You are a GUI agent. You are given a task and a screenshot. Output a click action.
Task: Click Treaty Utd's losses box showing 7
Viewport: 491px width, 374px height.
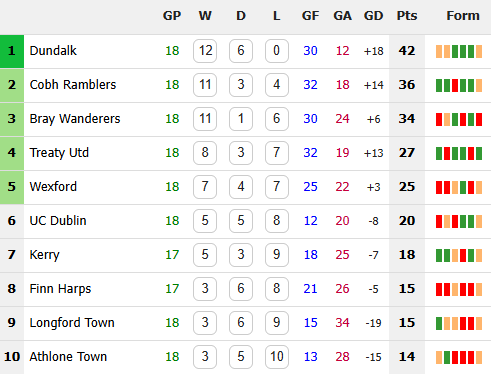[x=277, y=153]
